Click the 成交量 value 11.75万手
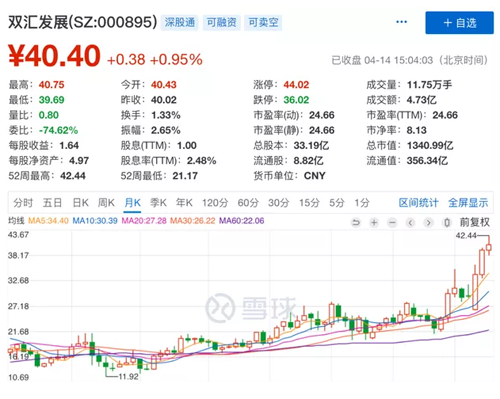500x399 pixels. pyautogui.click(x=429, y=85)
